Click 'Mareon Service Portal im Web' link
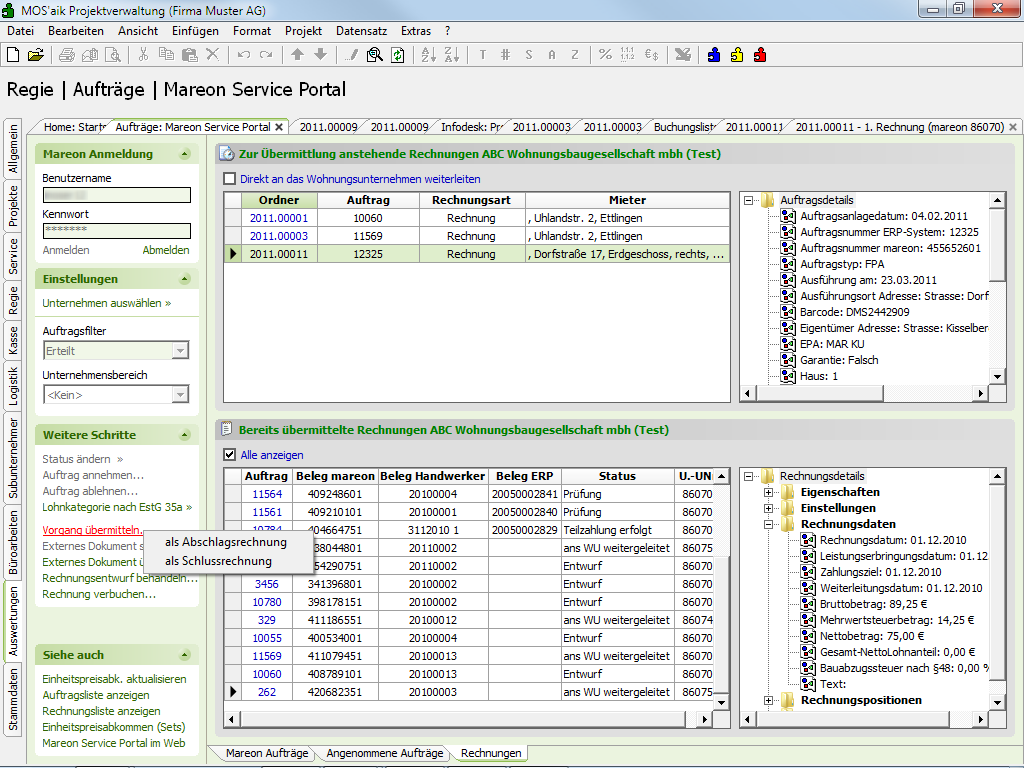The height and width of the screenshot is (768, 1024). [x=114, y=743]
